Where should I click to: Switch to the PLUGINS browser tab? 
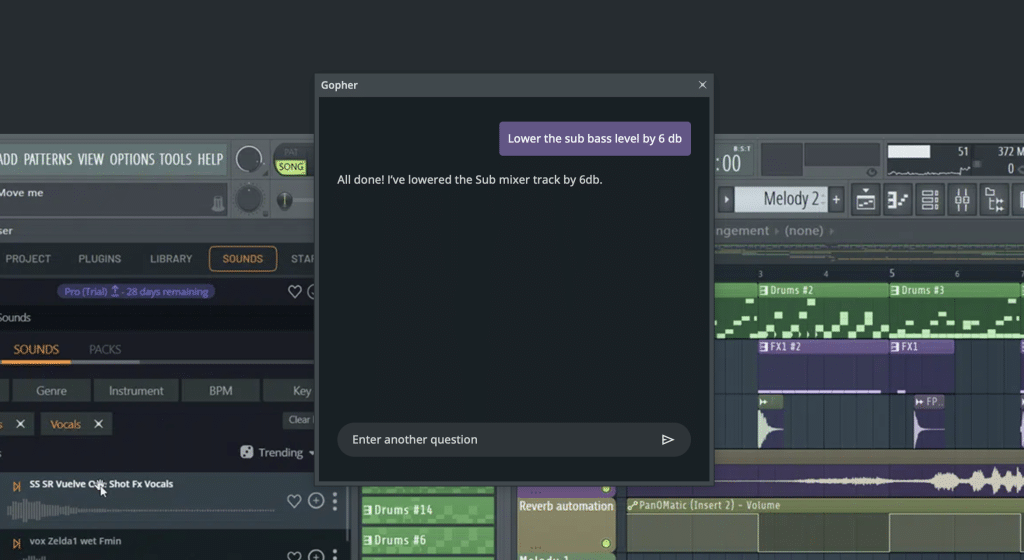point(99,259)
